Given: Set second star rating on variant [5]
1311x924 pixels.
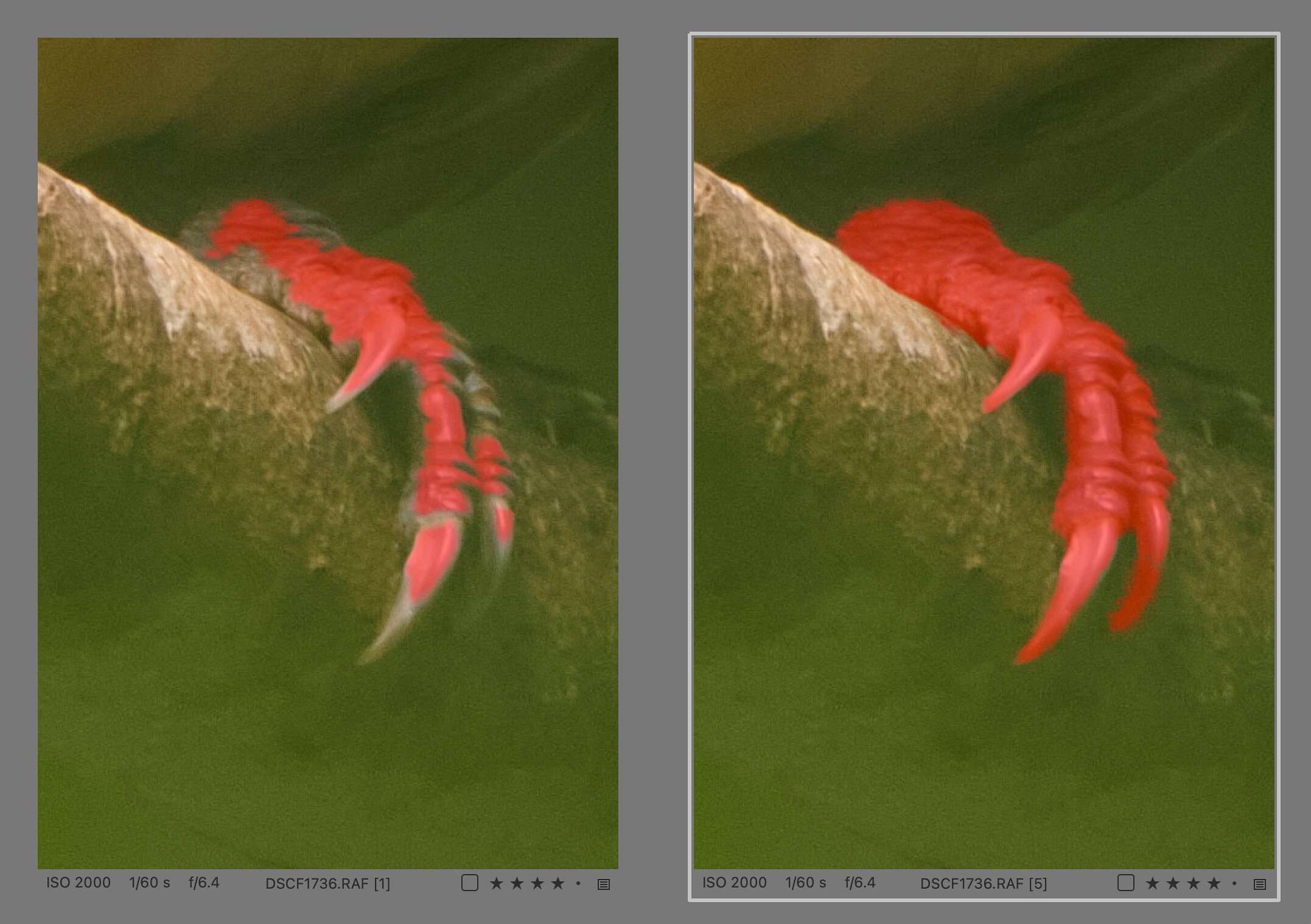Looking at the screenshot, I should 1173,883.
